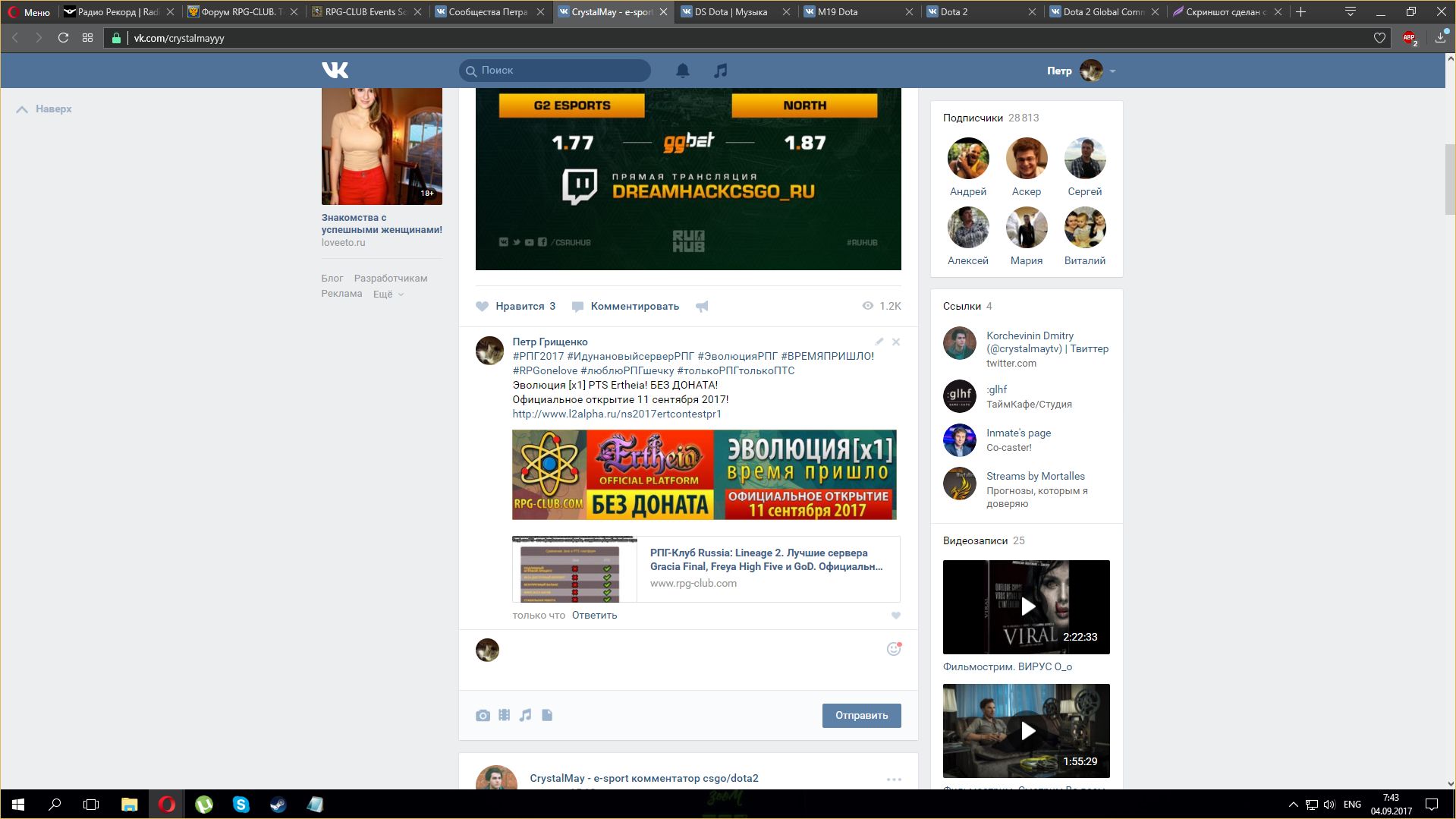Open the Подписчики 28813 section header
Viewport: 1456px width, 819px height.
(991, 118)
